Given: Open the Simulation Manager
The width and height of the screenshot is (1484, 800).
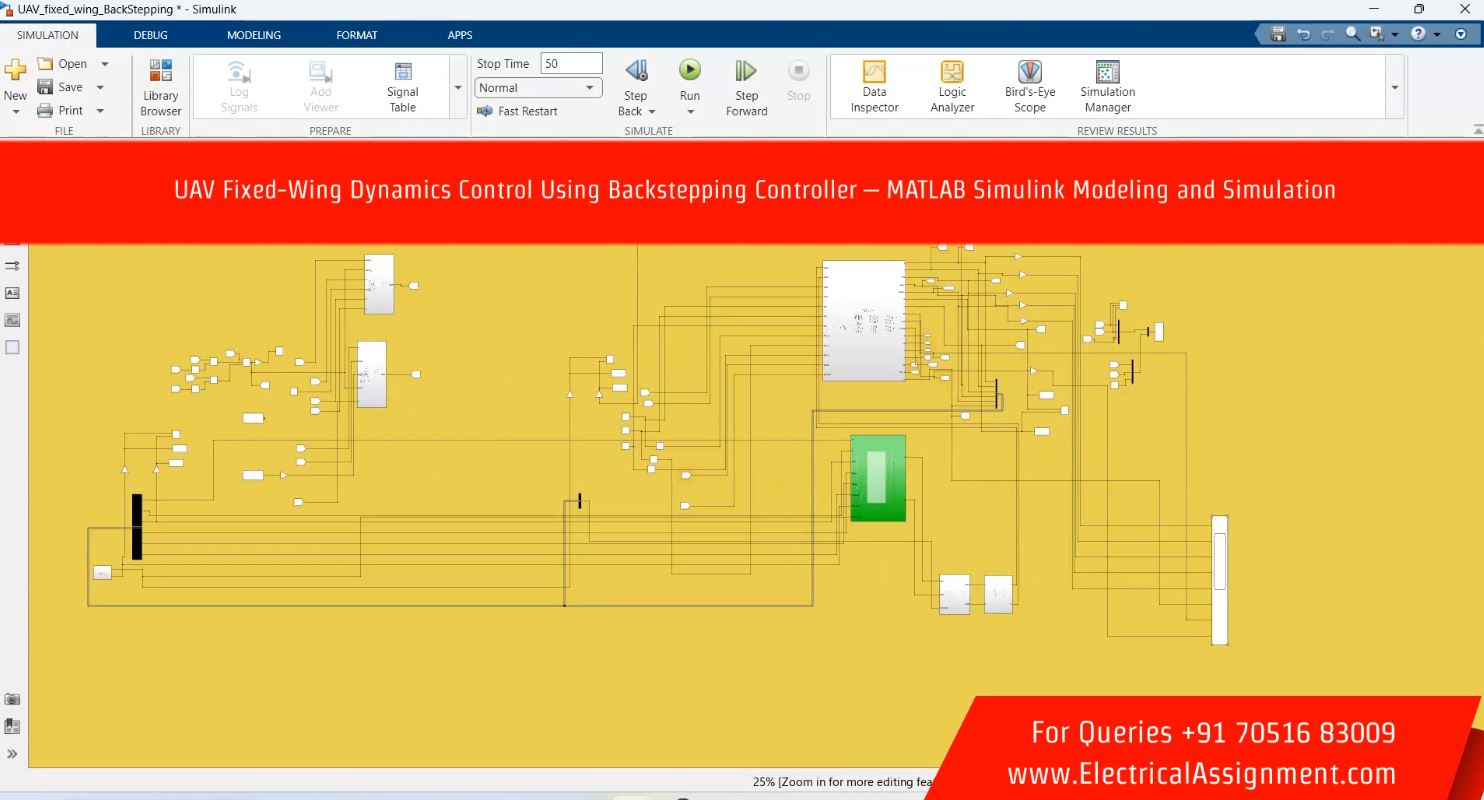Looking at the screenshot, I should click(x=1107, y=85).
